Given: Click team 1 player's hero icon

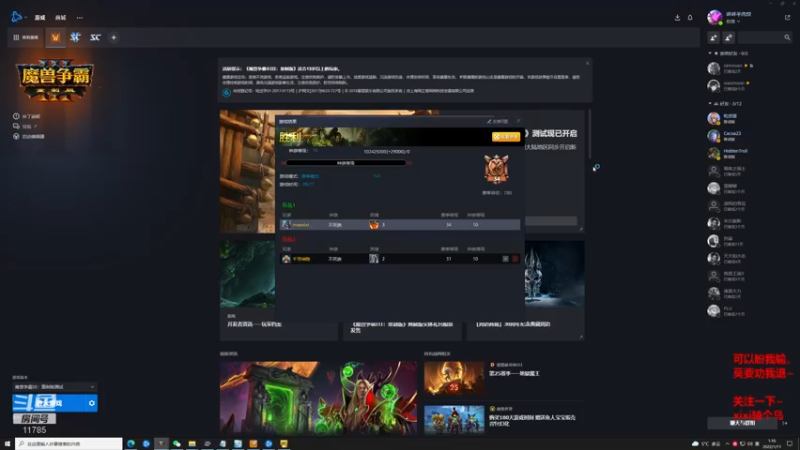Looking at the screenshot, I should (374, 224).
